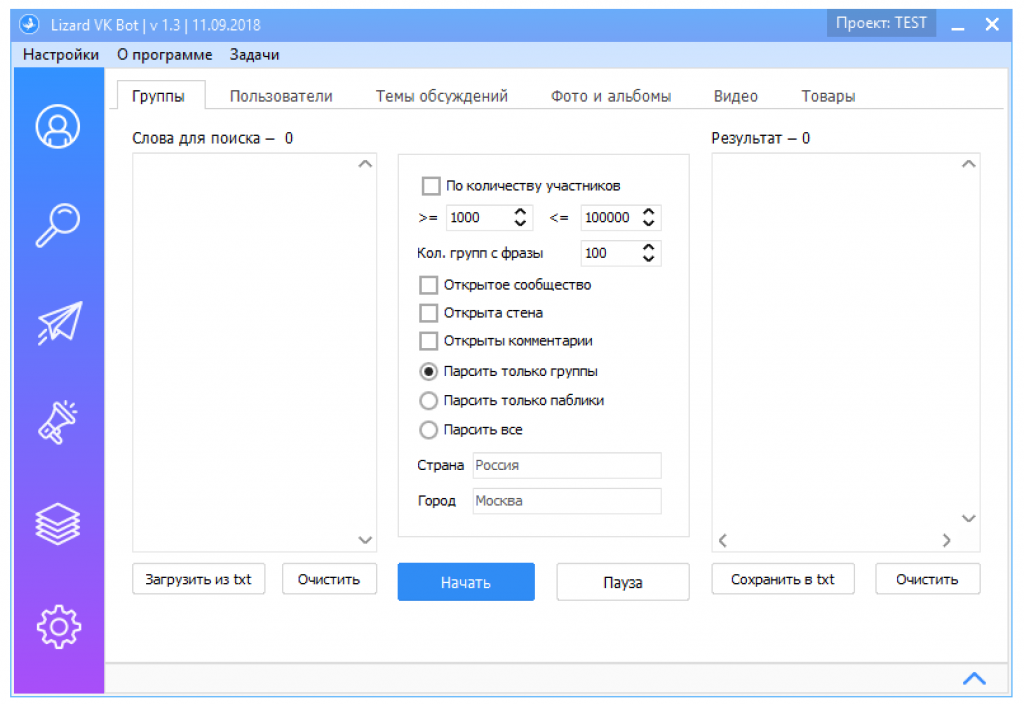
Task: Open the stacked layers sidebar section
Action: pos(58,524)
